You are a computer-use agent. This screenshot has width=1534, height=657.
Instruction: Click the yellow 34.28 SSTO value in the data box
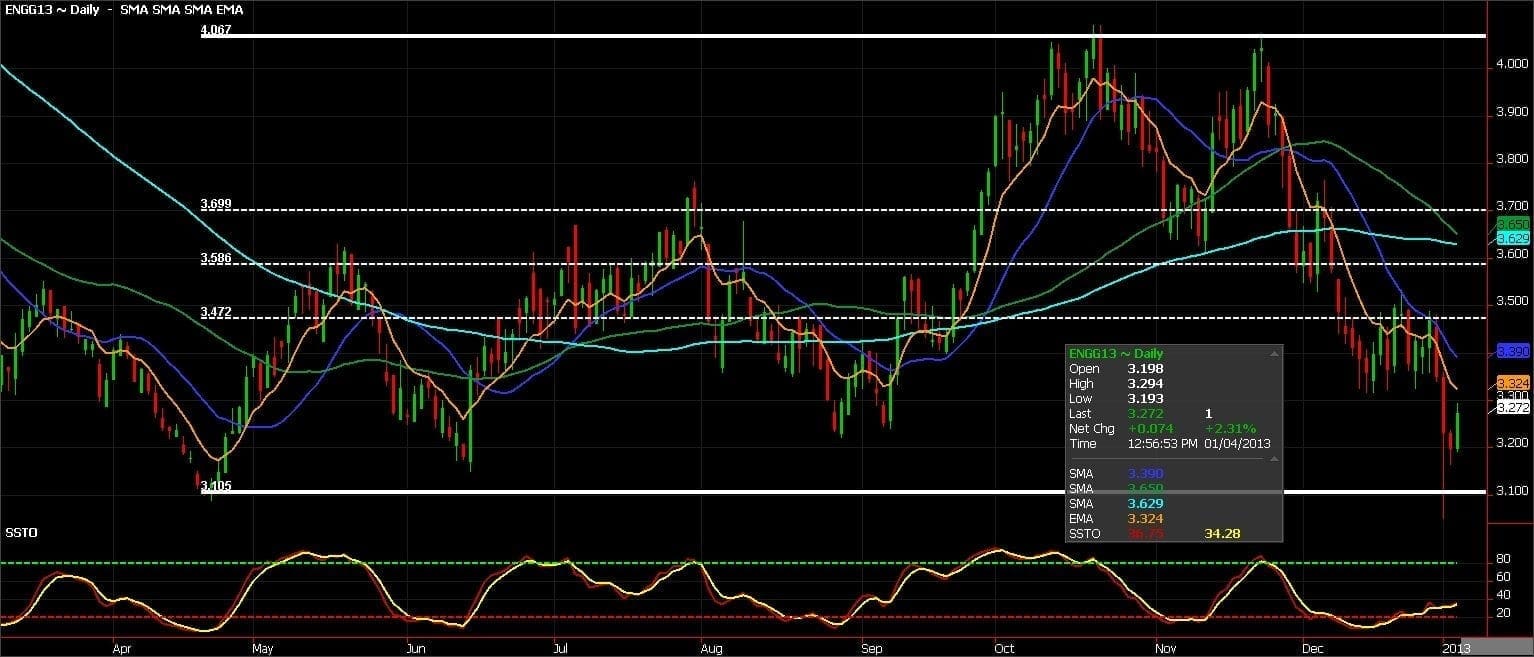[x=1223, y=534]
